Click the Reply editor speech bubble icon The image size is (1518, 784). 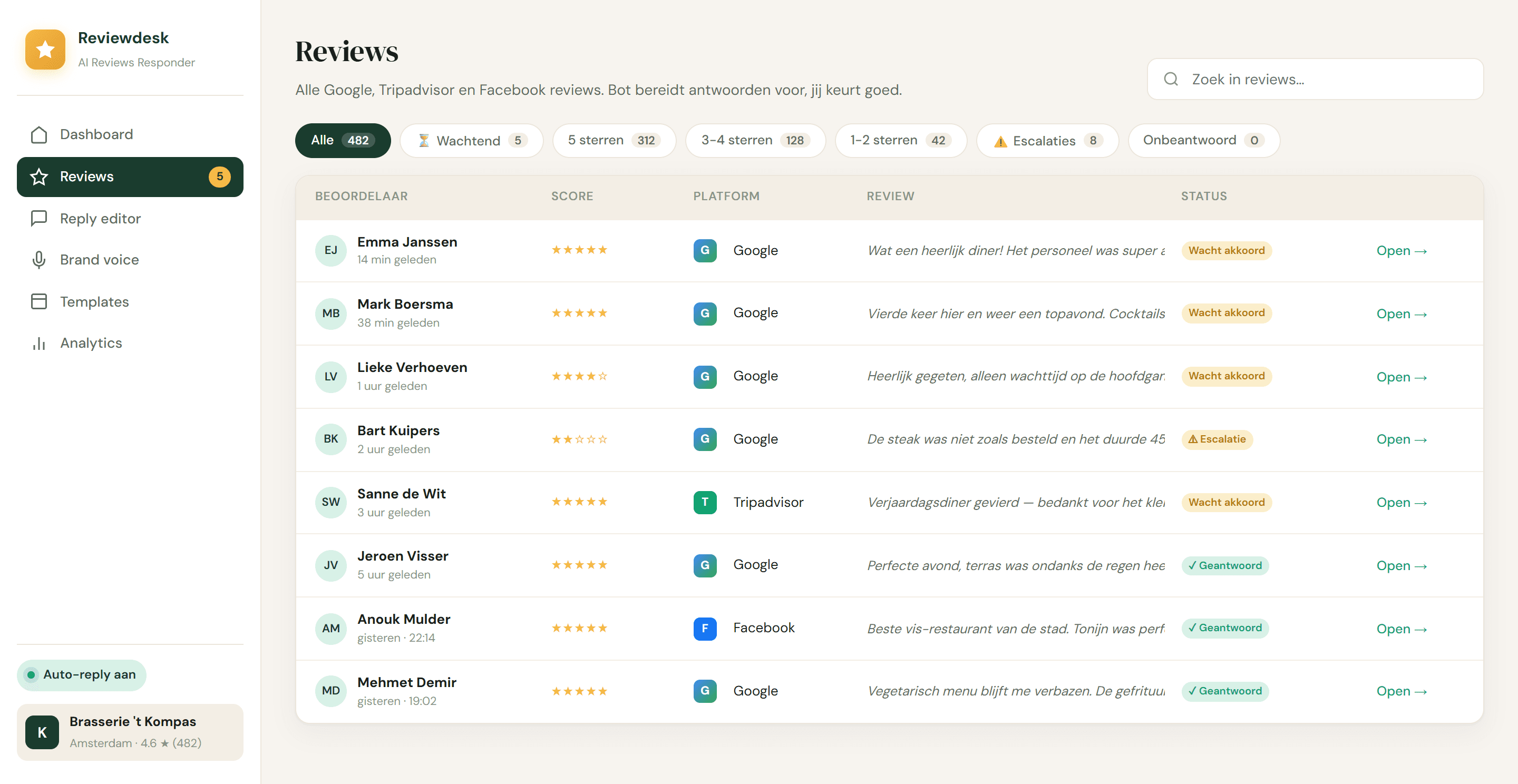coord(39,219)
